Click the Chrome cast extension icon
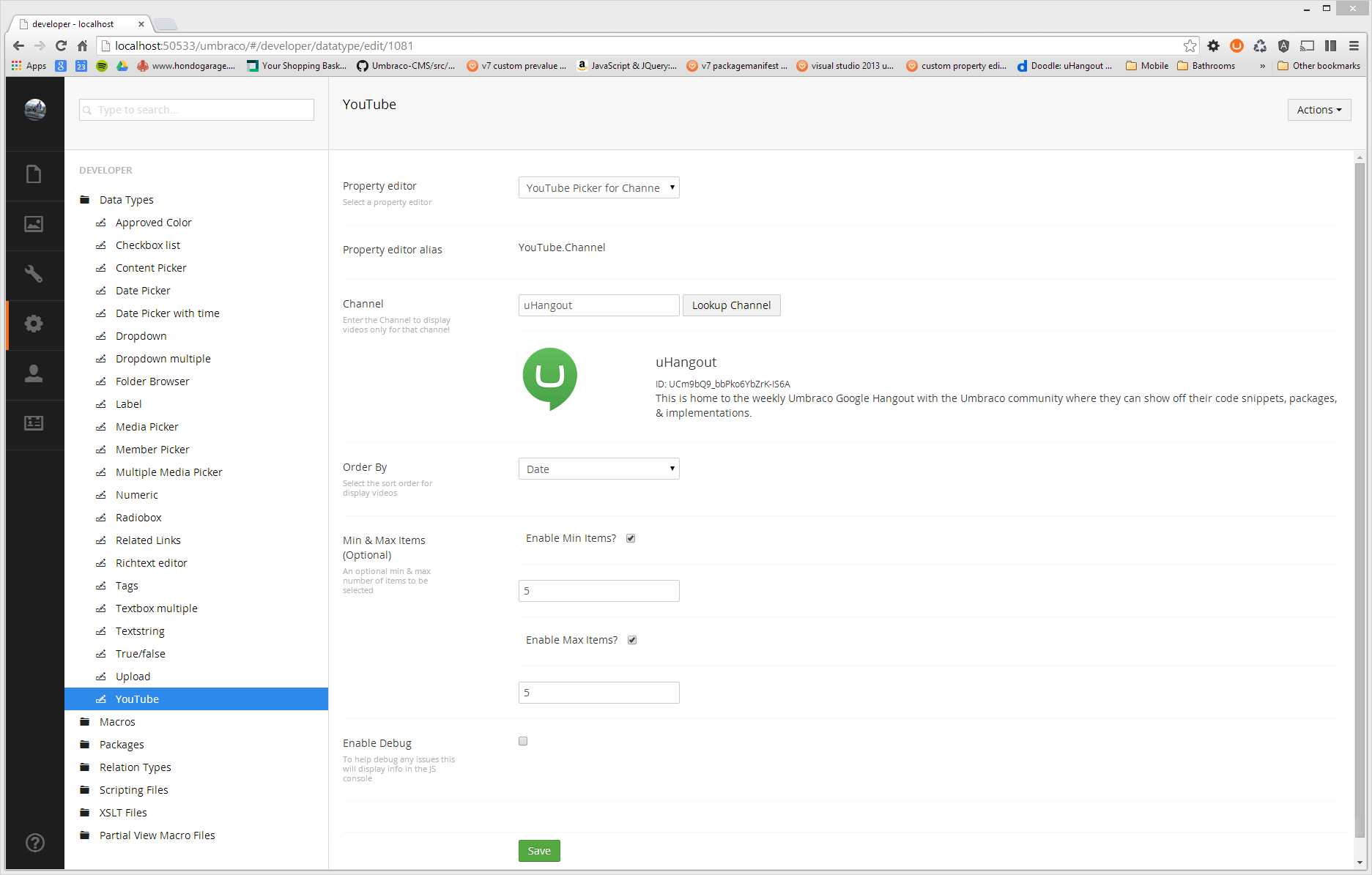This screenshot has width=1372, height=875. [1307, 45]
